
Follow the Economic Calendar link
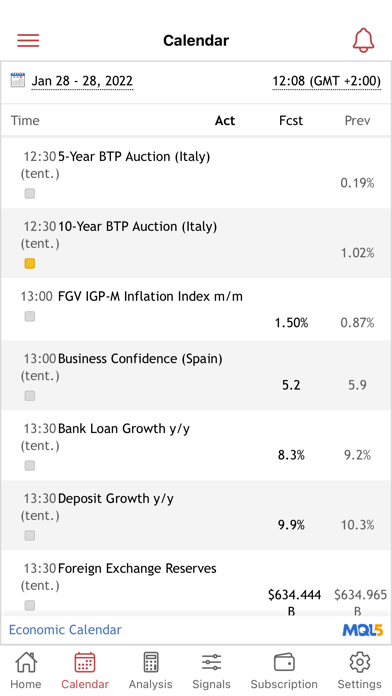(65, 630)
